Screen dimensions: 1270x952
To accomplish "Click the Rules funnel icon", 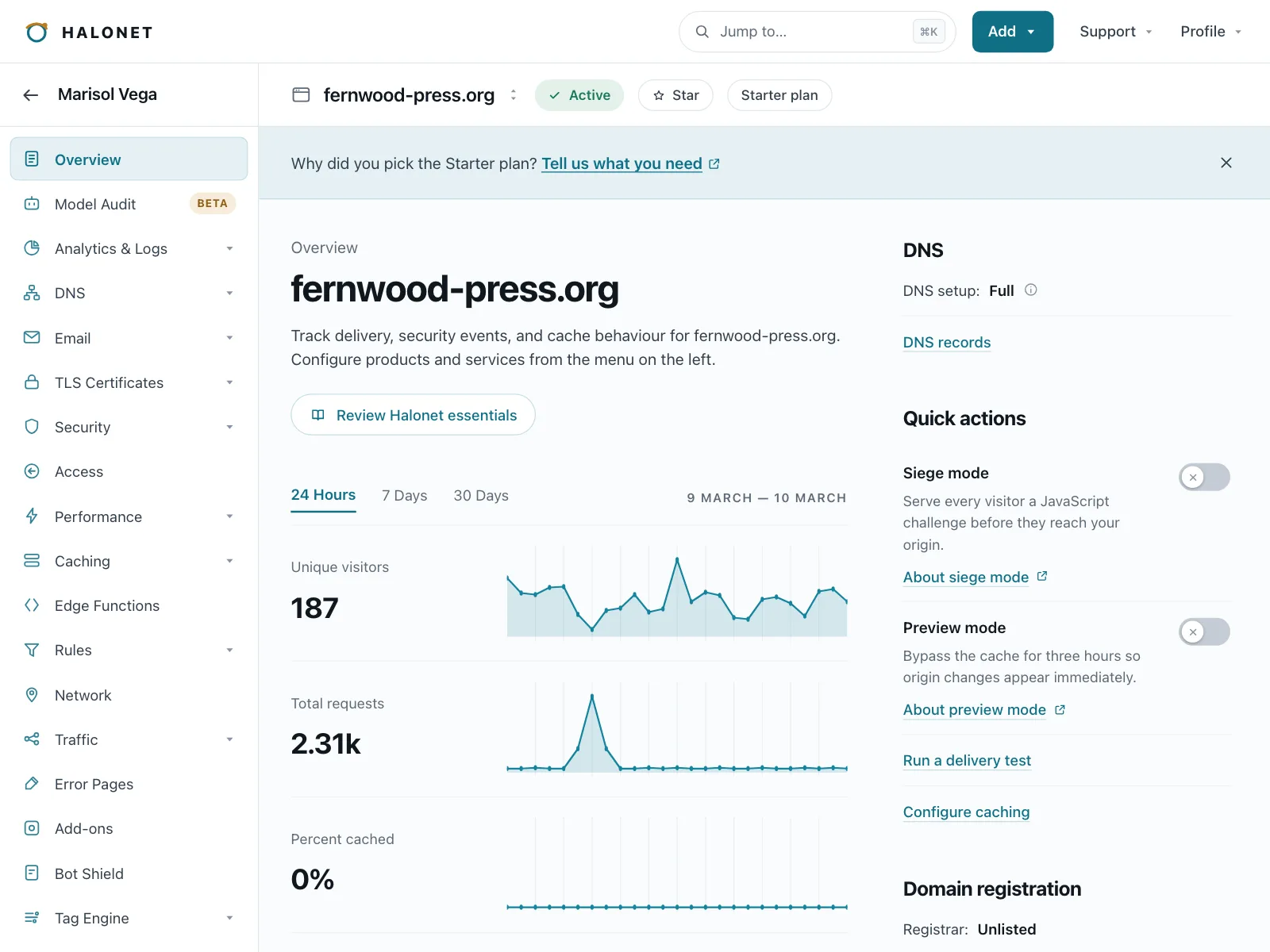I will (32, 650).
